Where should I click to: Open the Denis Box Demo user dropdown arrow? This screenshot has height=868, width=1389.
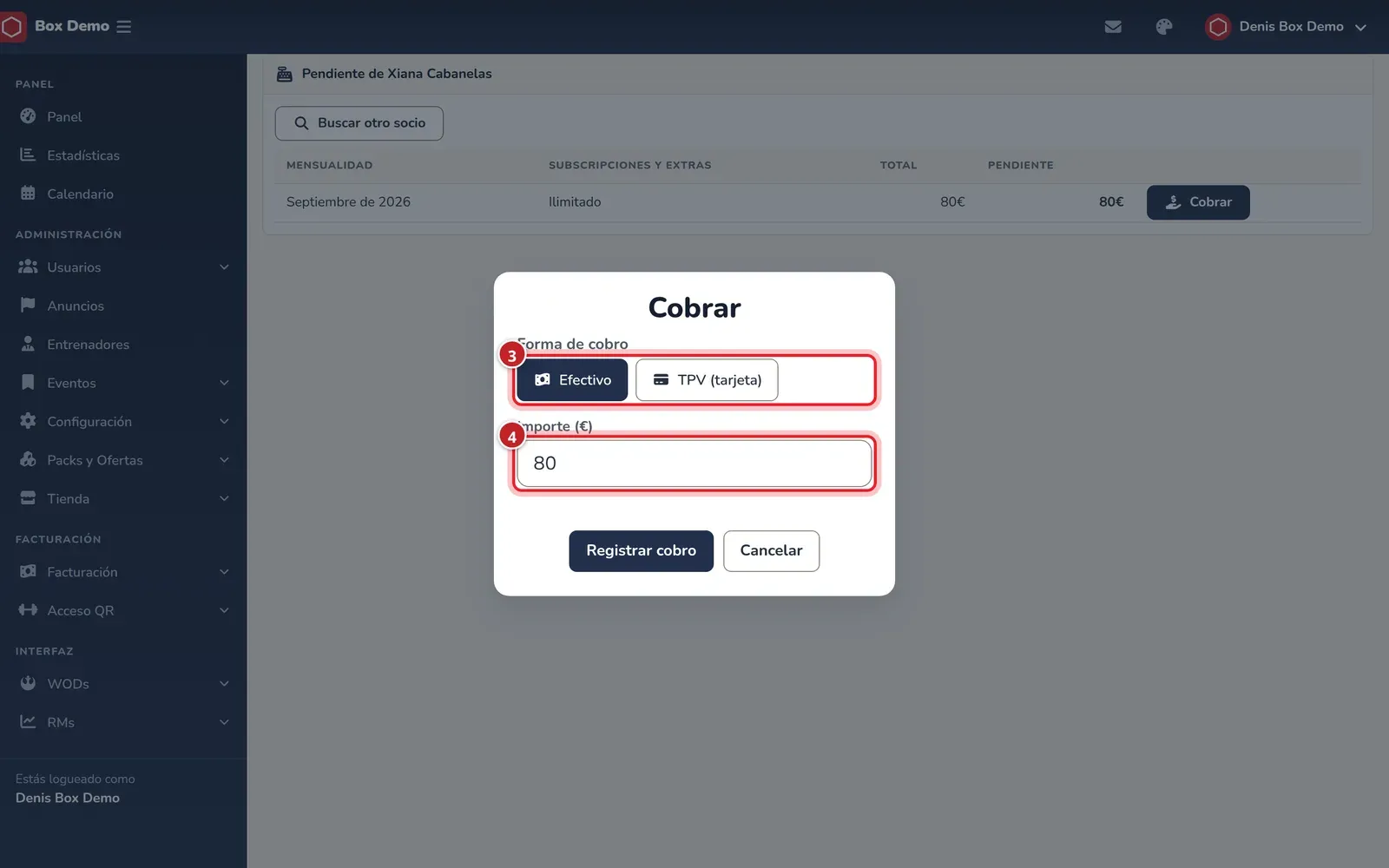[x=1360, y=28]
